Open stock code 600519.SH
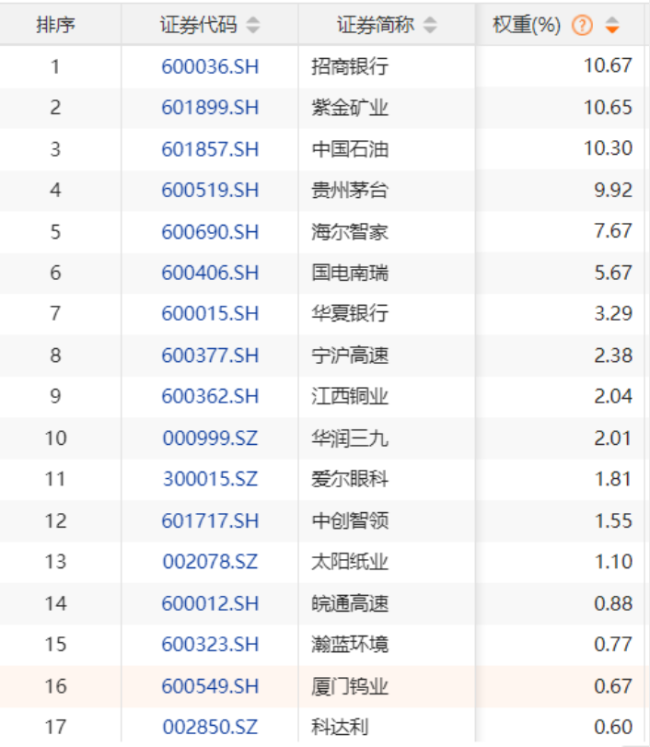The height and width of the screenshot is (747, 650). (210, 190)
